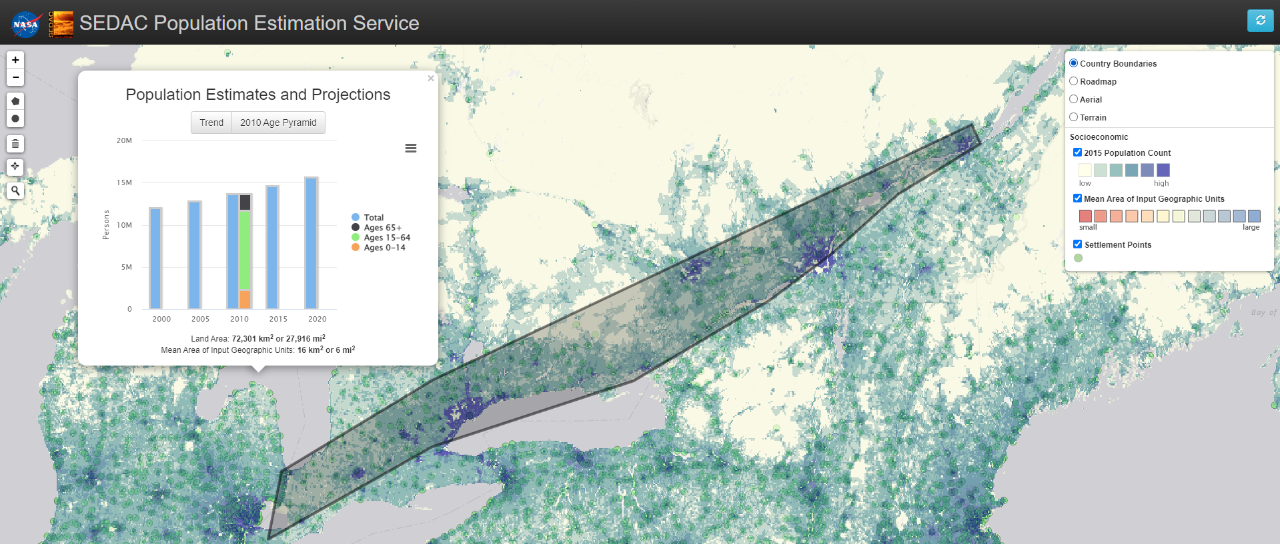Select the draw circle tool
The height and width of the screenshot is (544, 1280).
coord(15,118)
